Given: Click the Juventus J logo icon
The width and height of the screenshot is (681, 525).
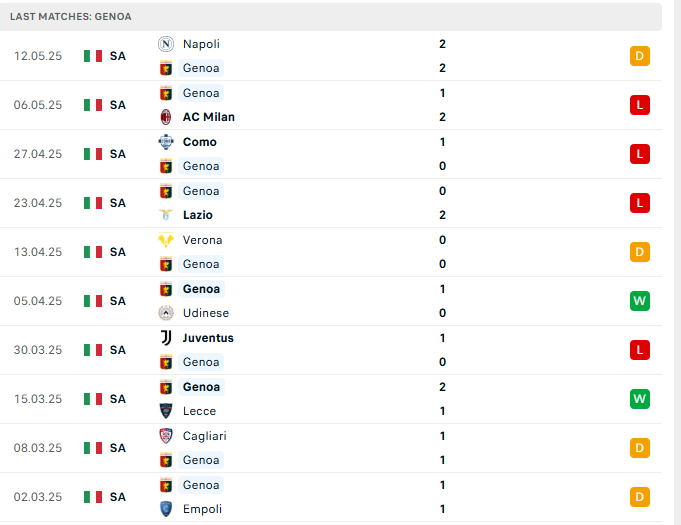Looking at the screenshot, I should coord(165,338).
